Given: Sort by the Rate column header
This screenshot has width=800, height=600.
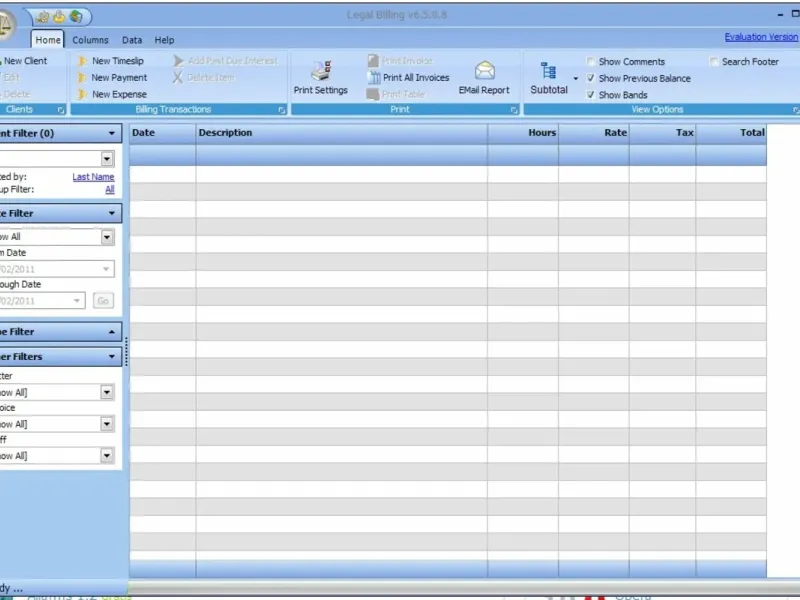Looking at the screenshot, I should point(594,133).
